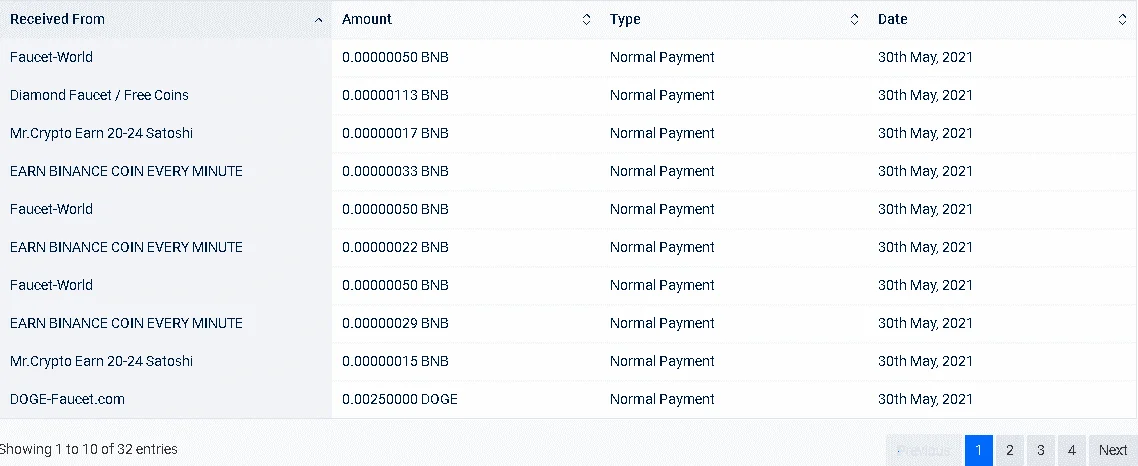Click the Received From column header
1138x466 pixels.
165,20
